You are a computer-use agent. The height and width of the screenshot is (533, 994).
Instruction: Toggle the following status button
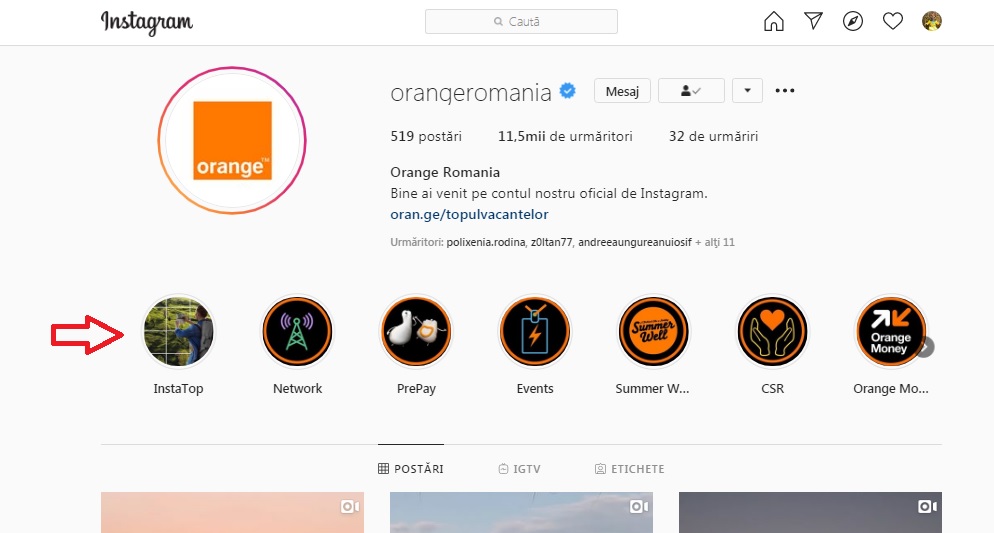click(x=691, y=91)
